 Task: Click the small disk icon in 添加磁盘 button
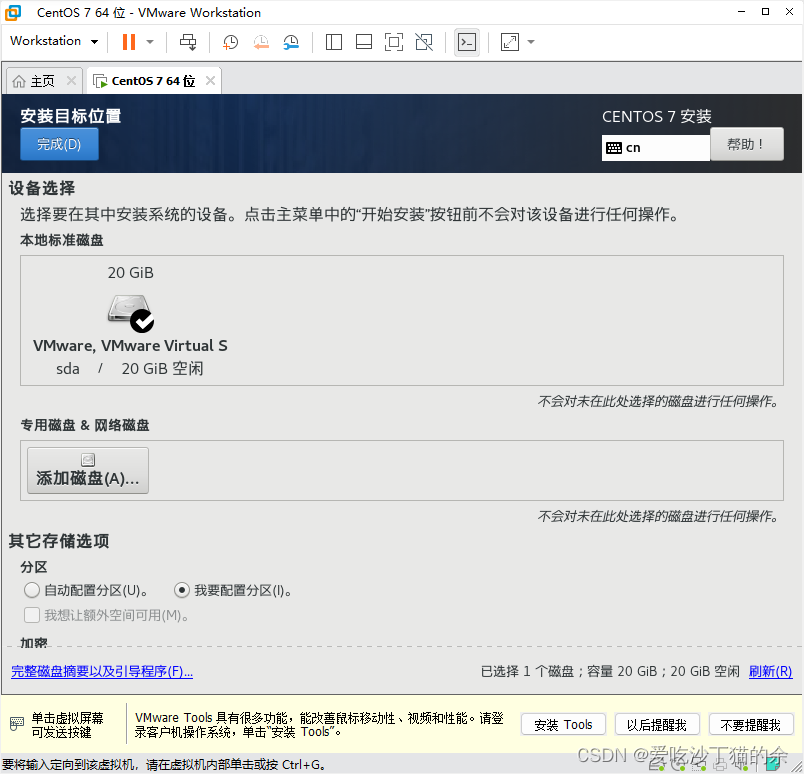point(88,460)
